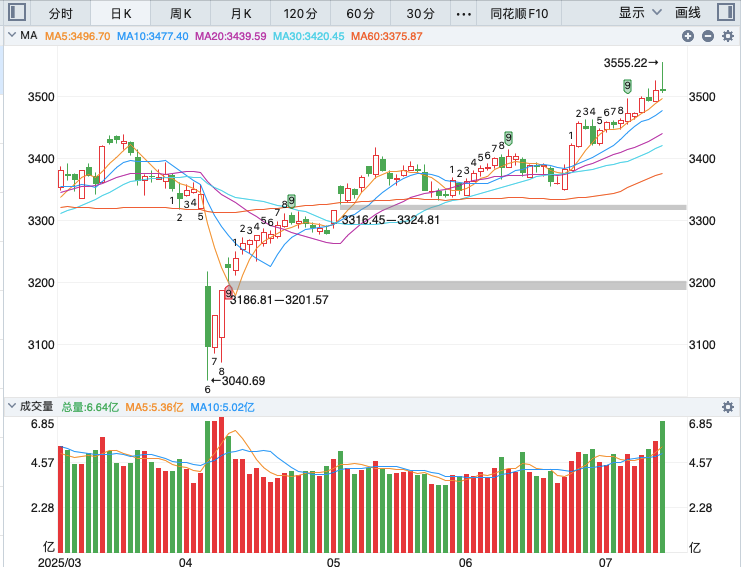Image resolution: width=741 pixels, height=567 pixels.
Task: Open the 30分 chart tab
Action: [x=421, y=13]
